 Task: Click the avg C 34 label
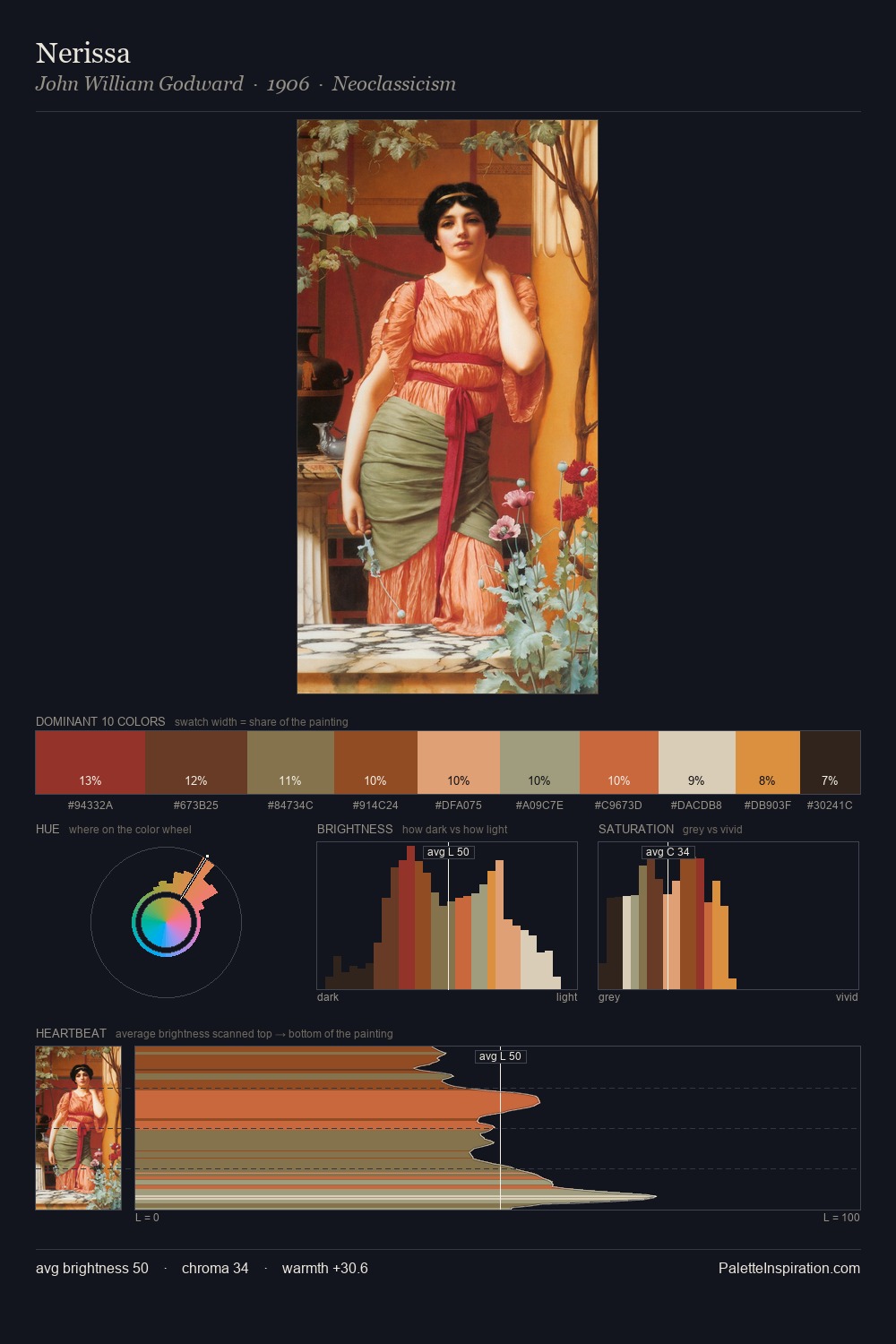point(668,852)
